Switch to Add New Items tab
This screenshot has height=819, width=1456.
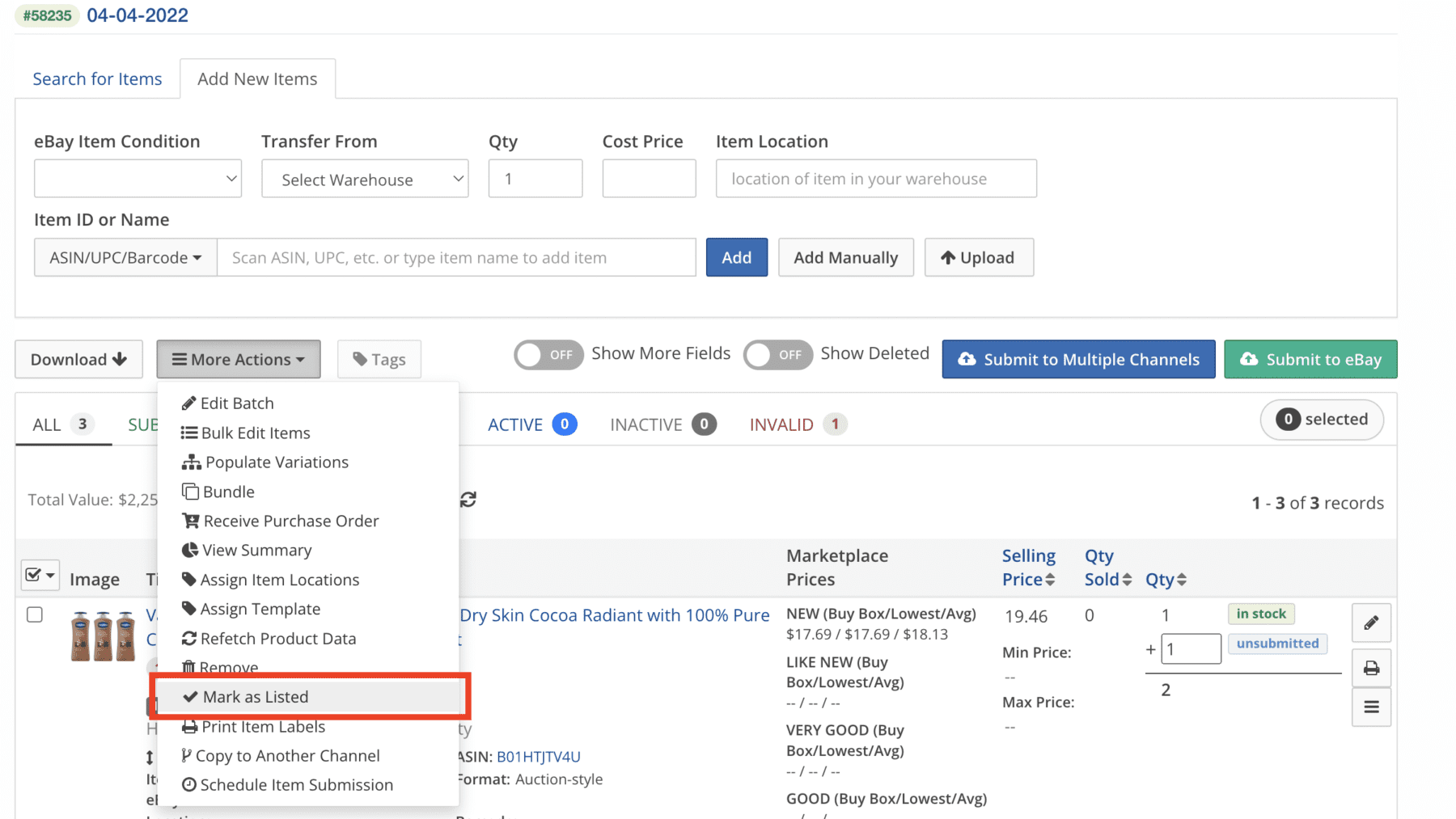(x=257, y=78)
